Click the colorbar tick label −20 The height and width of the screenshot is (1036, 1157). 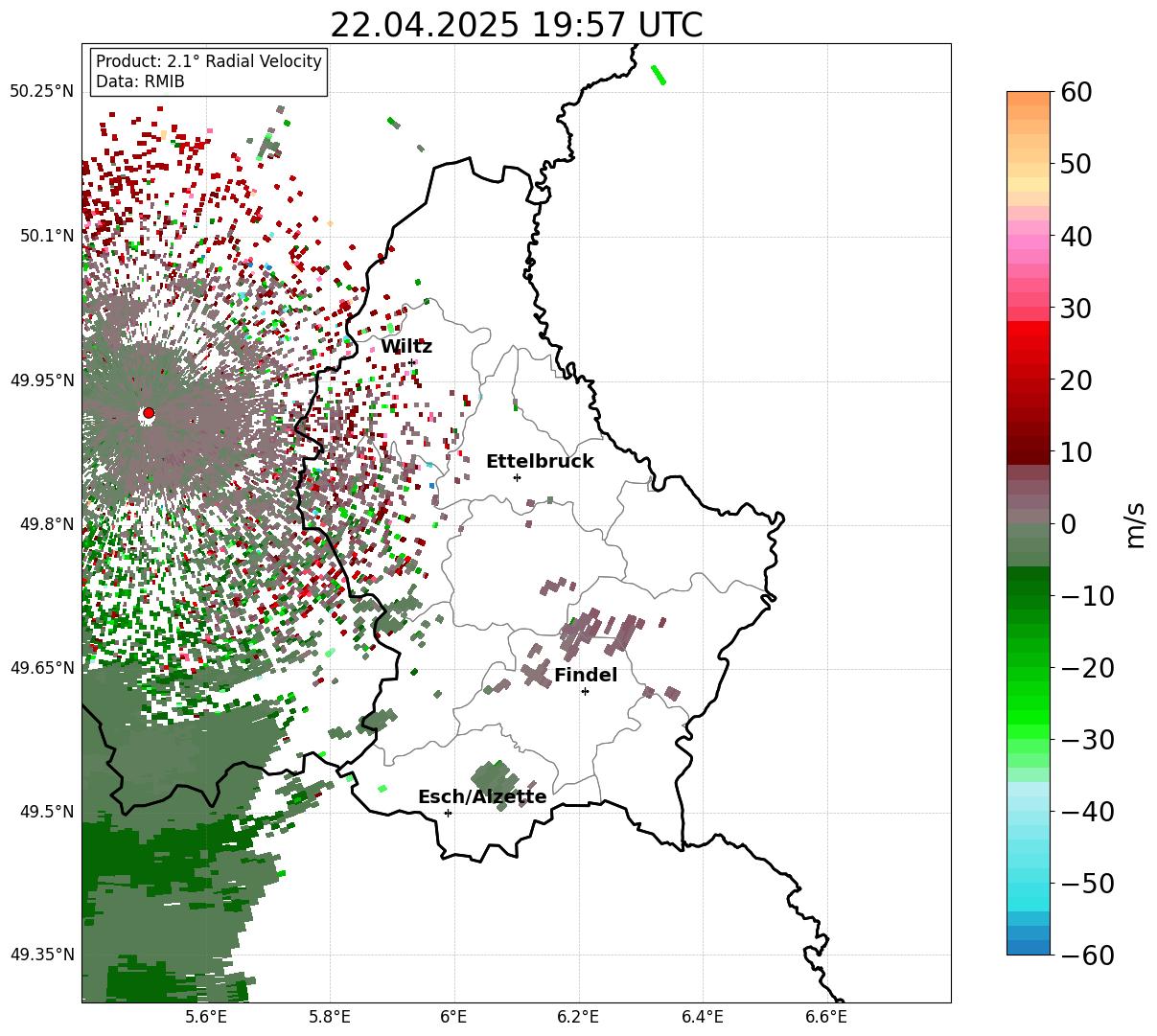click(1088, 668)
